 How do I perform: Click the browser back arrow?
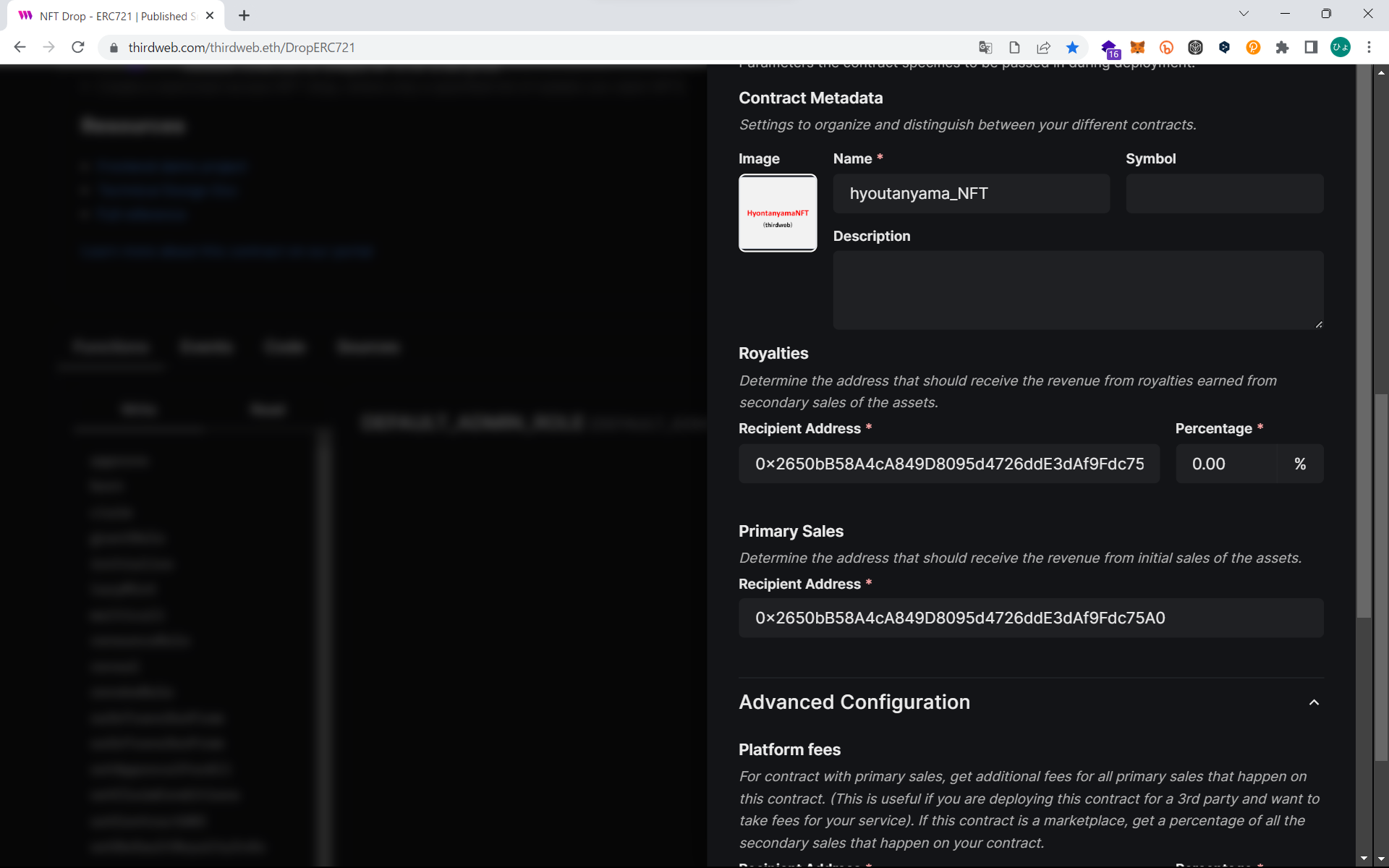click(20, 48)
